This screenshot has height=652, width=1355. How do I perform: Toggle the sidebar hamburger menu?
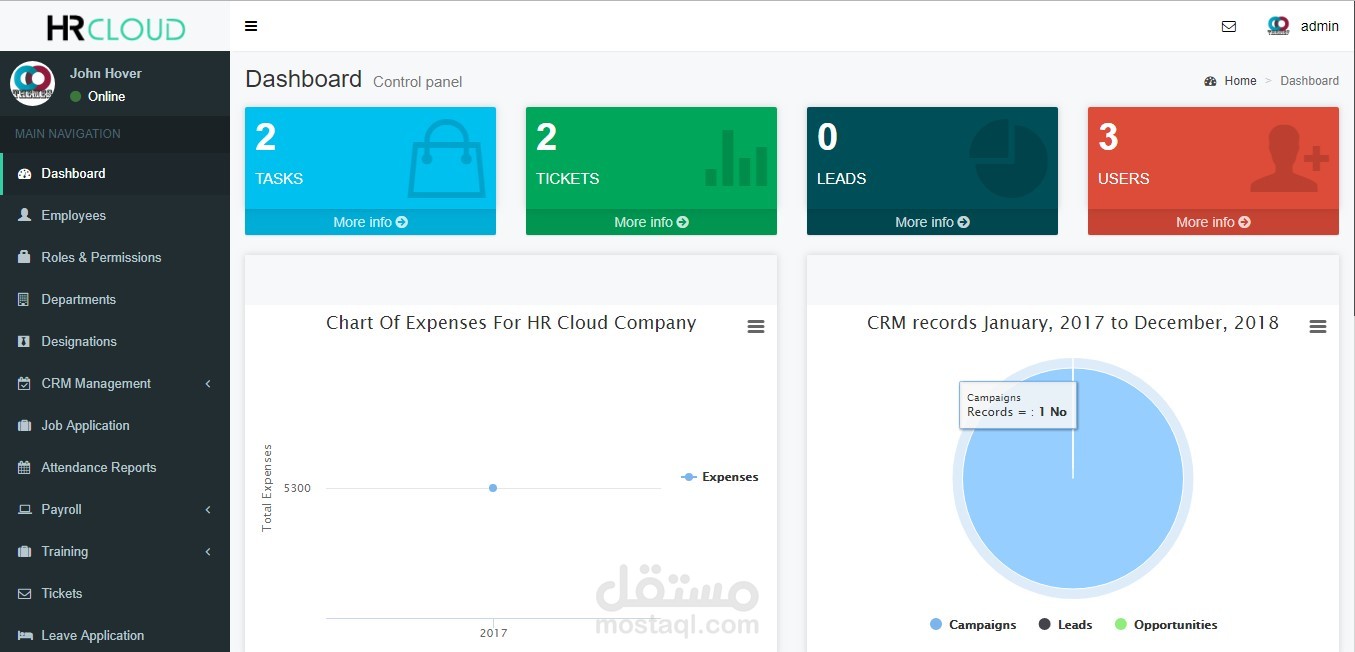[251, 26]
